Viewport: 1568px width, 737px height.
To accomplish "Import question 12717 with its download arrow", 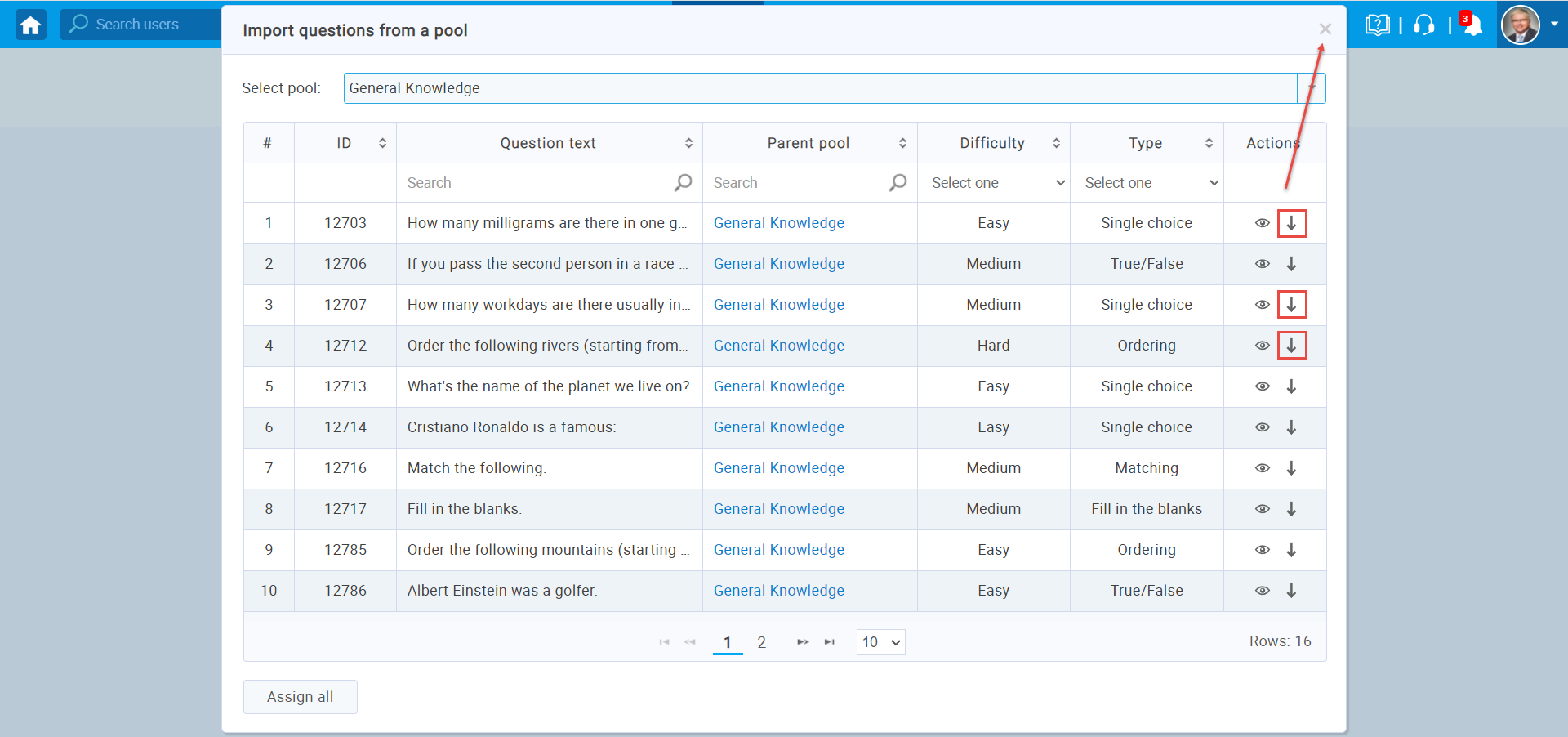I will (1292, 509).
